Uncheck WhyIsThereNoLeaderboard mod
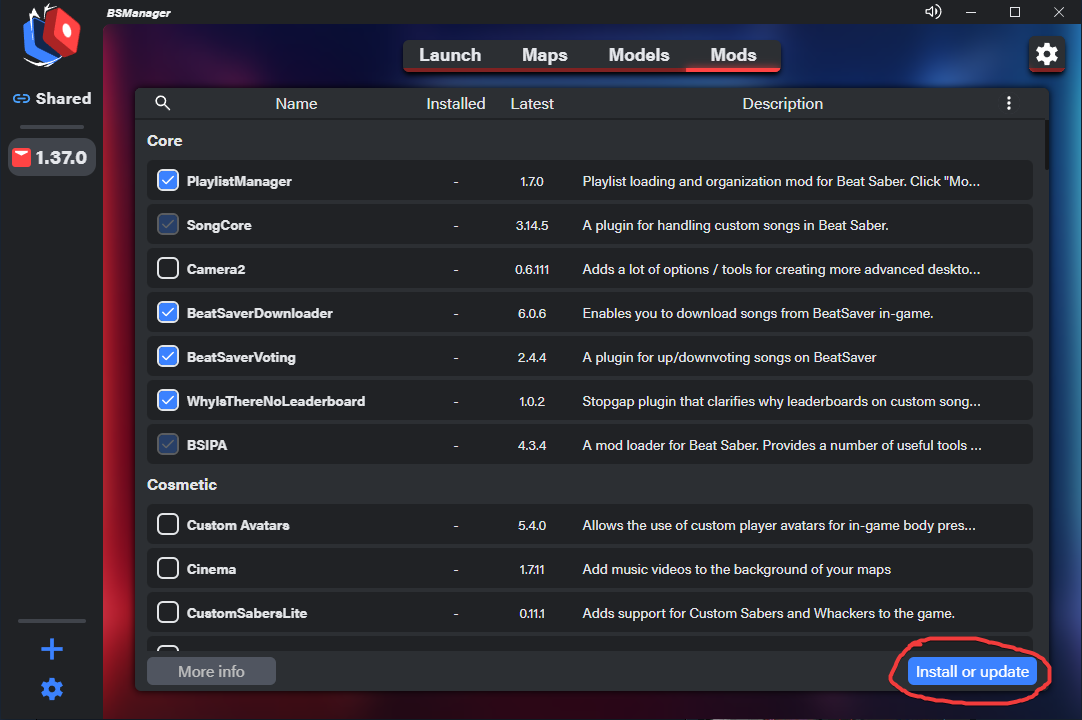The width and height of the screenshot is (1082, 720). (x=168, y=400)
